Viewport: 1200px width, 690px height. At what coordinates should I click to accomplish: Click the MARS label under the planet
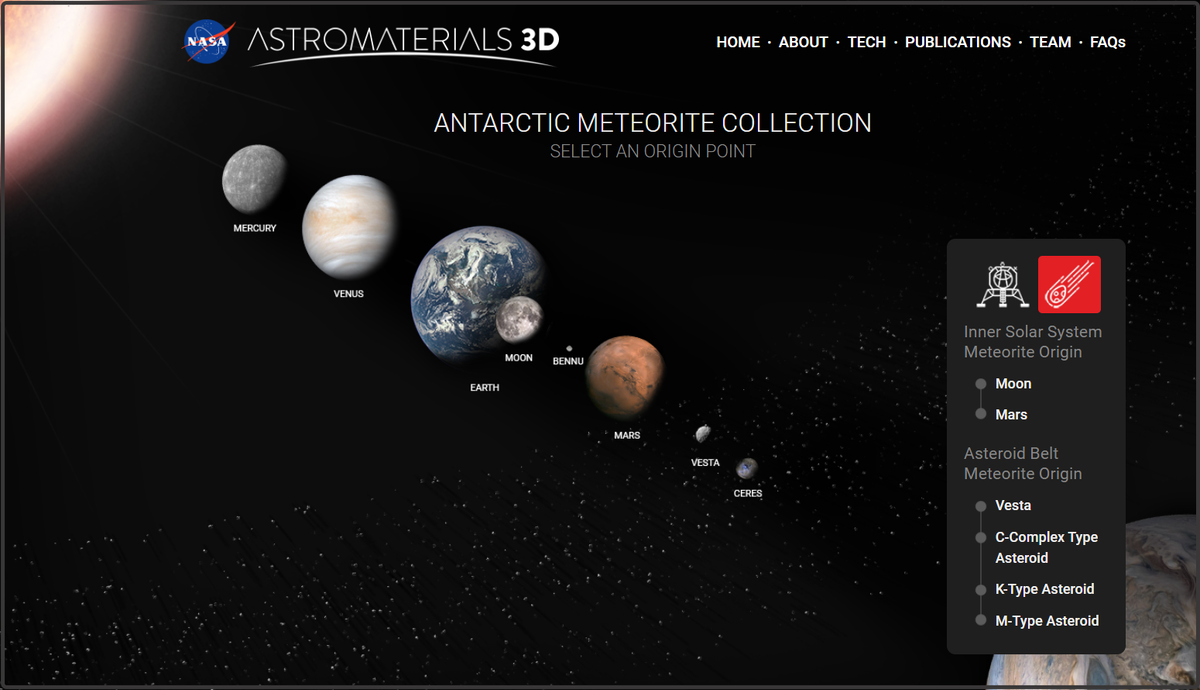[x=627, y=435]
